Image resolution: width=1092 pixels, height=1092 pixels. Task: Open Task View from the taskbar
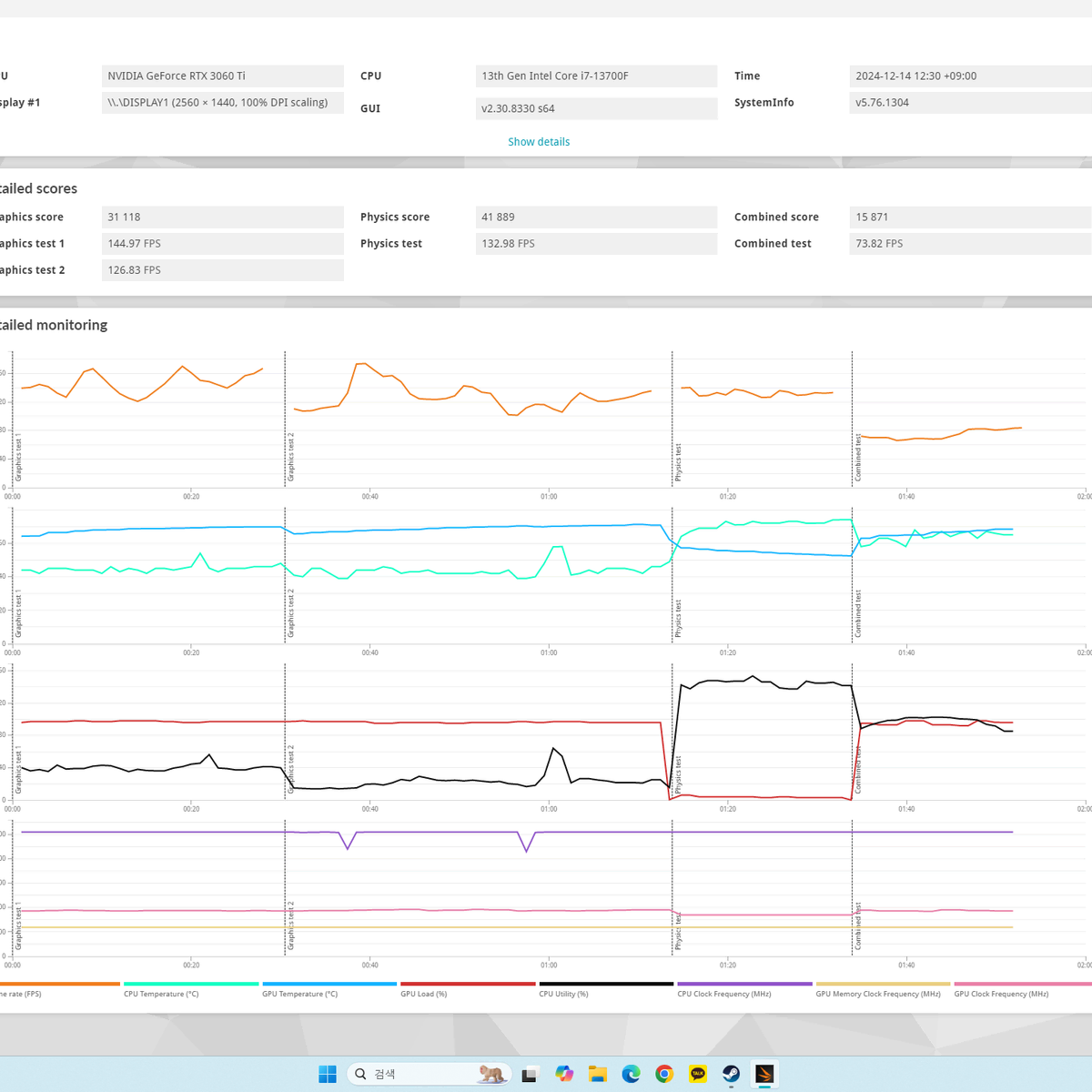pyautogui.click(x=531, y=1074)
